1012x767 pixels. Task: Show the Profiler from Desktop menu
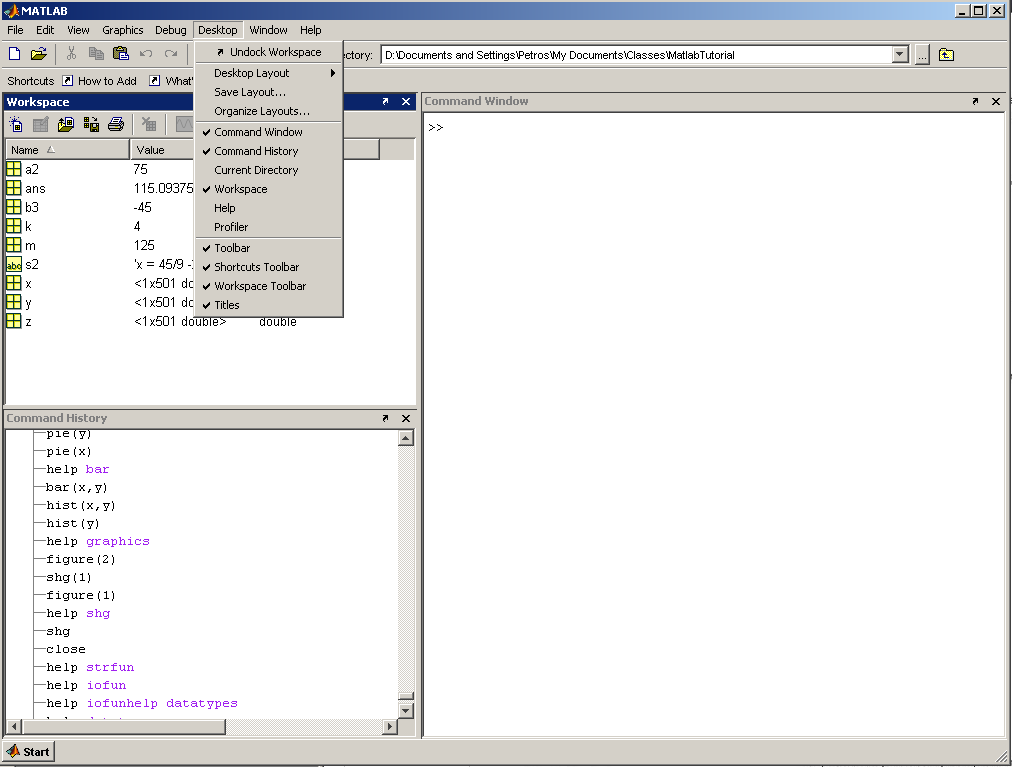click(268, 227)
